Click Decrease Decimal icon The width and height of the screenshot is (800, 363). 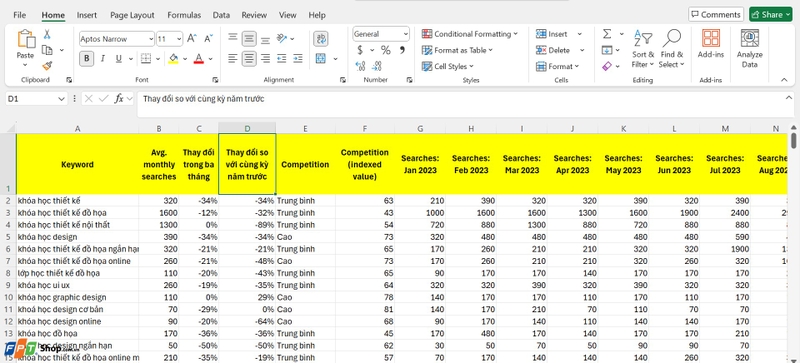[x=378, y=65]
